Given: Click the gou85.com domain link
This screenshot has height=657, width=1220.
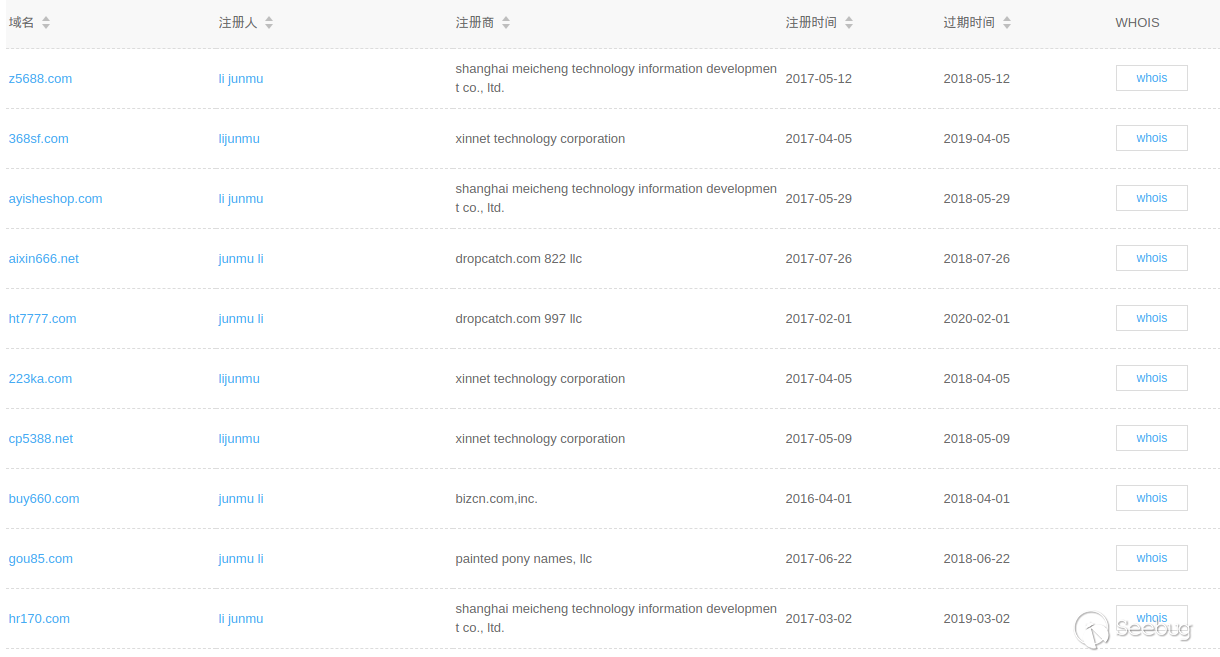Looking at the screenshot, I should point(40,559).
